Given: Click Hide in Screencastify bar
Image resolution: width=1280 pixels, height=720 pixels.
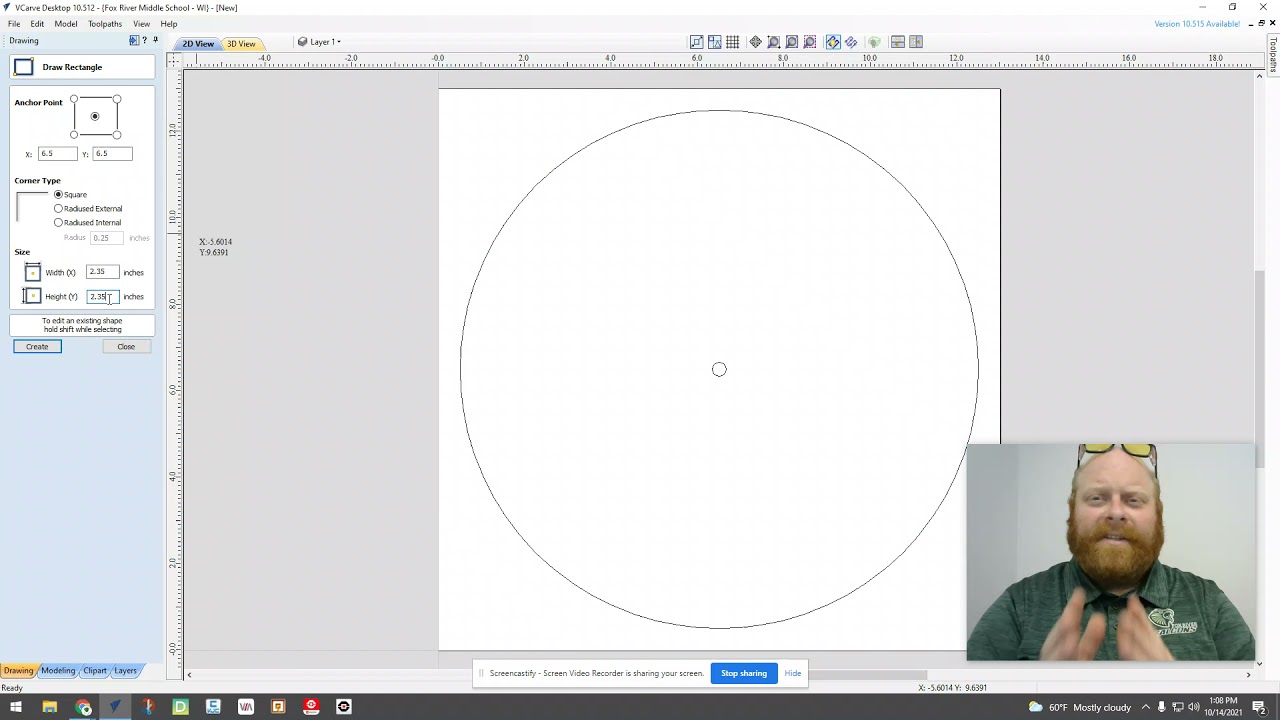Looking at the screenshot, I should (793, 673).
